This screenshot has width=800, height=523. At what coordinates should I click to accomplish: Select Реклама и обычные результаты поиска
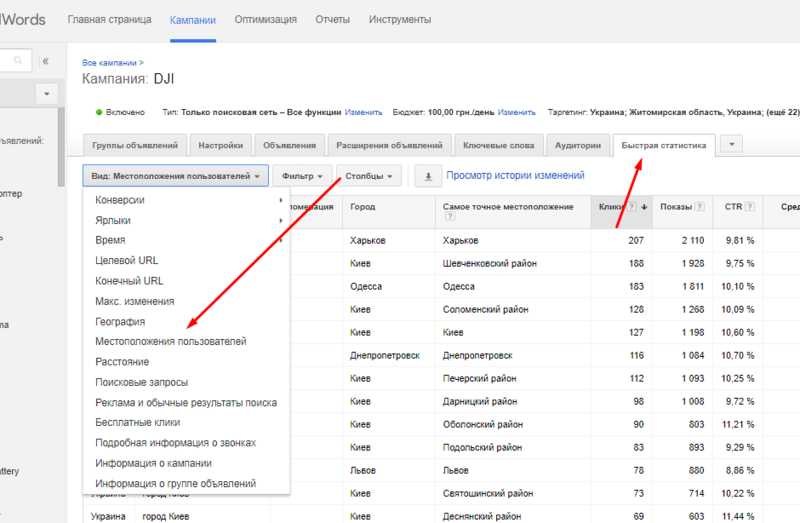186,403
